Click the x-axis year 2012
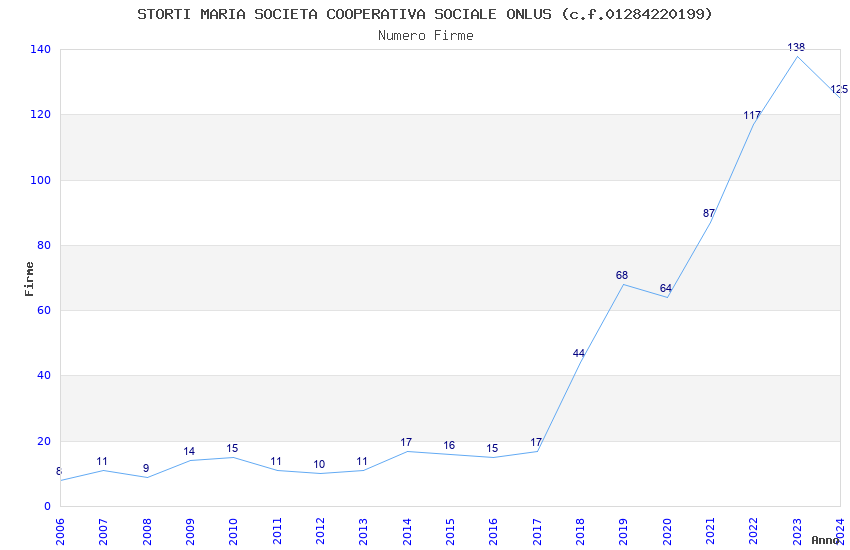850x550 pixels. point(320,532)
